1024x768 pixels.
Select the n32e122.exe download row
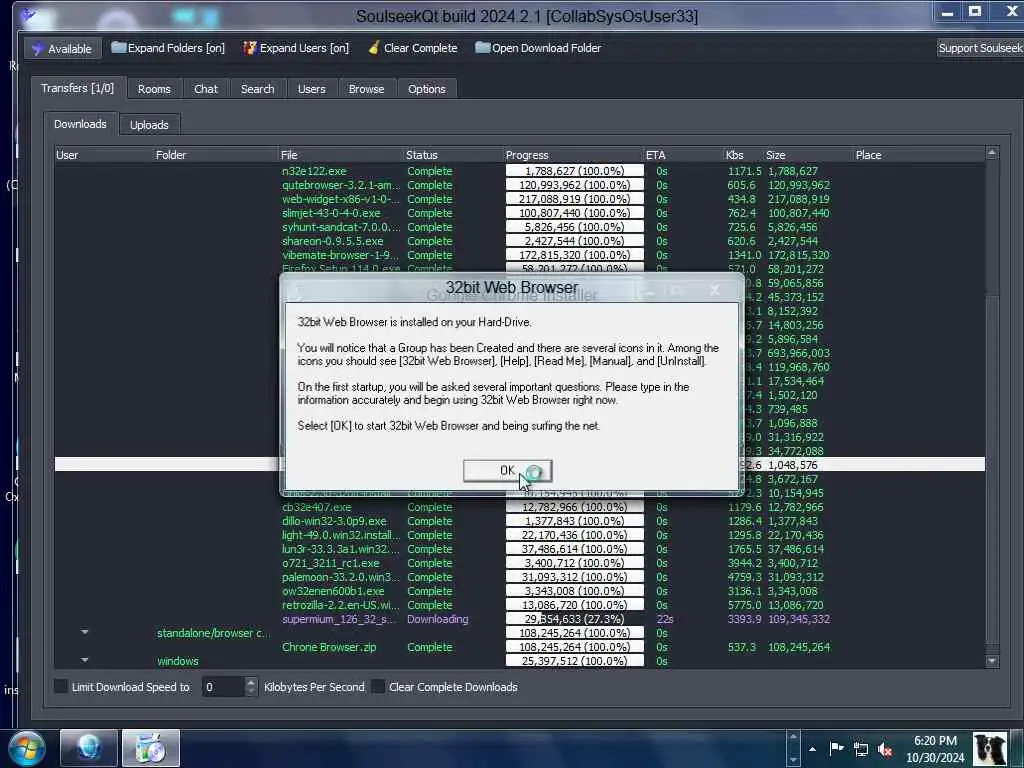314,171
